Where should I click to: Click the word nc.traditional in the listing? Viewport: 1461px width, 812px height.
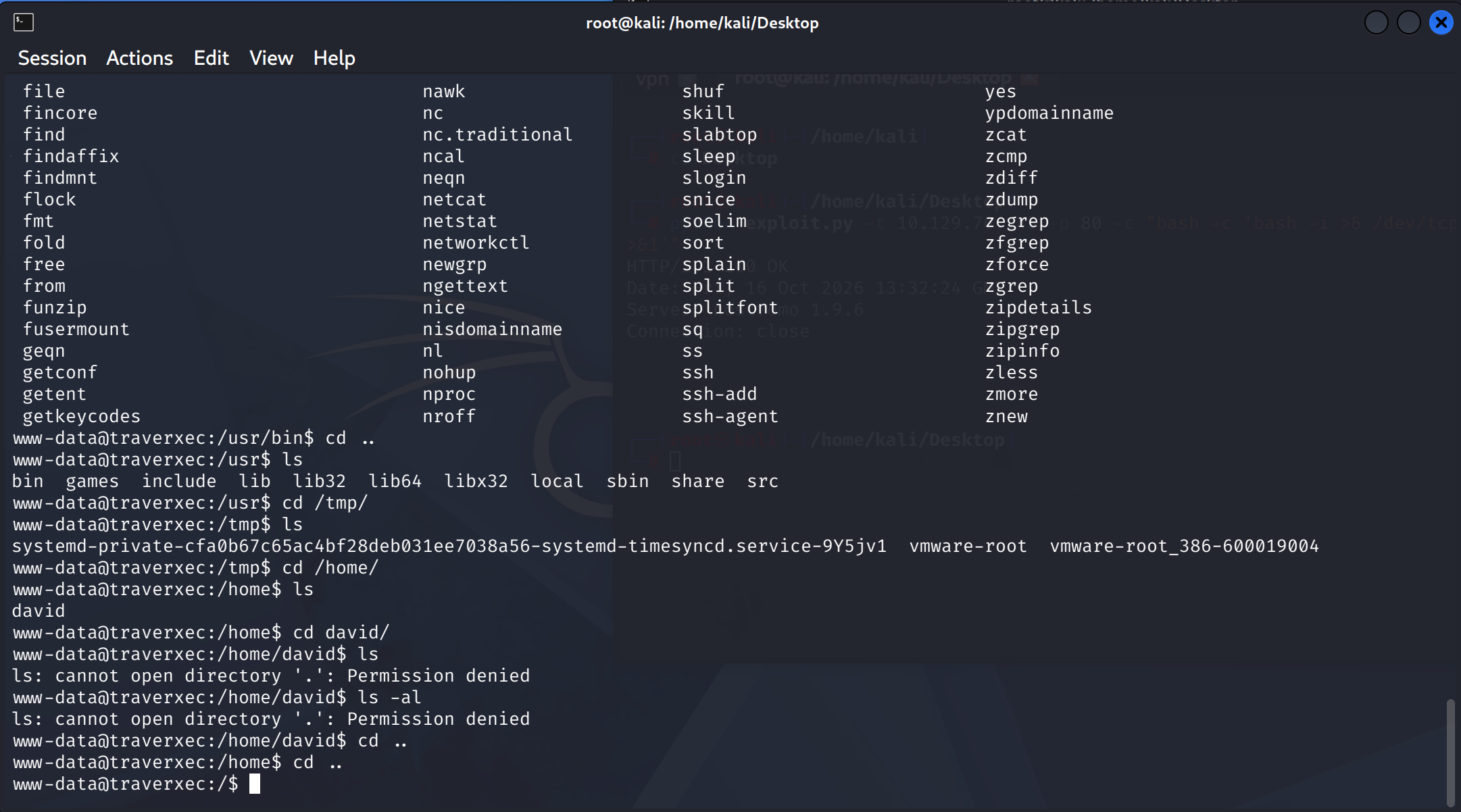497,134
